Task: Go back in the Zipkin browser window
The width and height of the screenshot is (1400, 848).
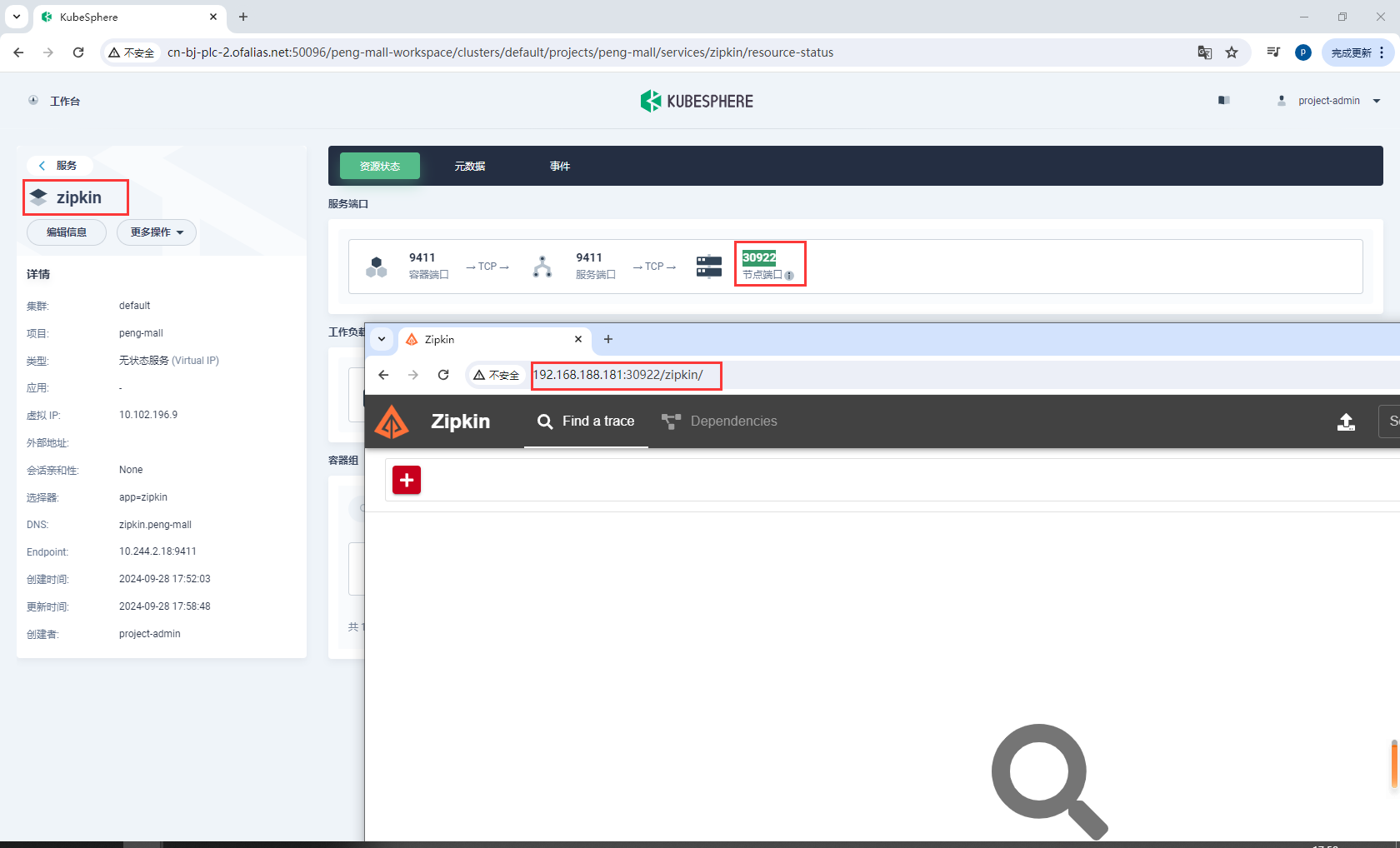Action: coord(383,375)
